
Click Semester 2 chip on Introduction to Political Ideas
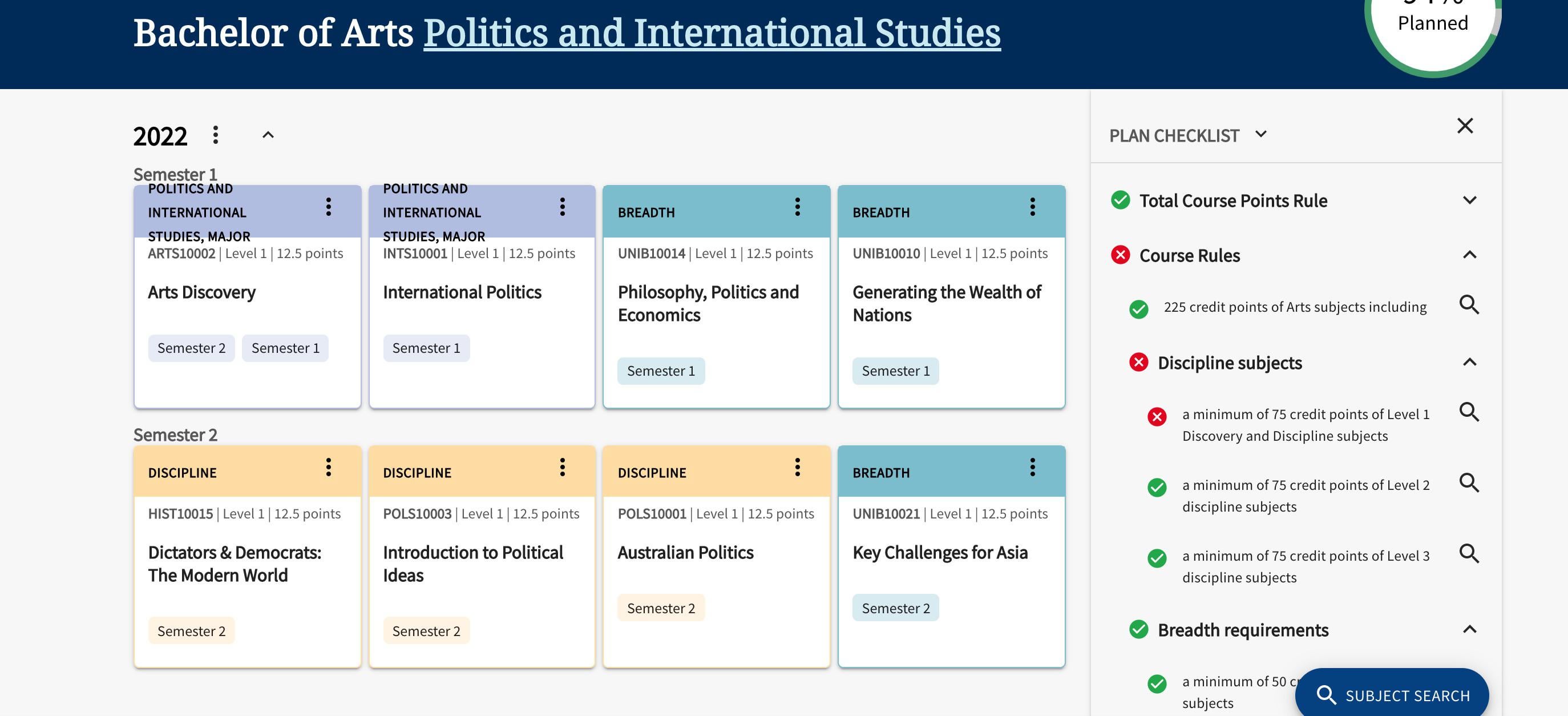pos(426,631)
